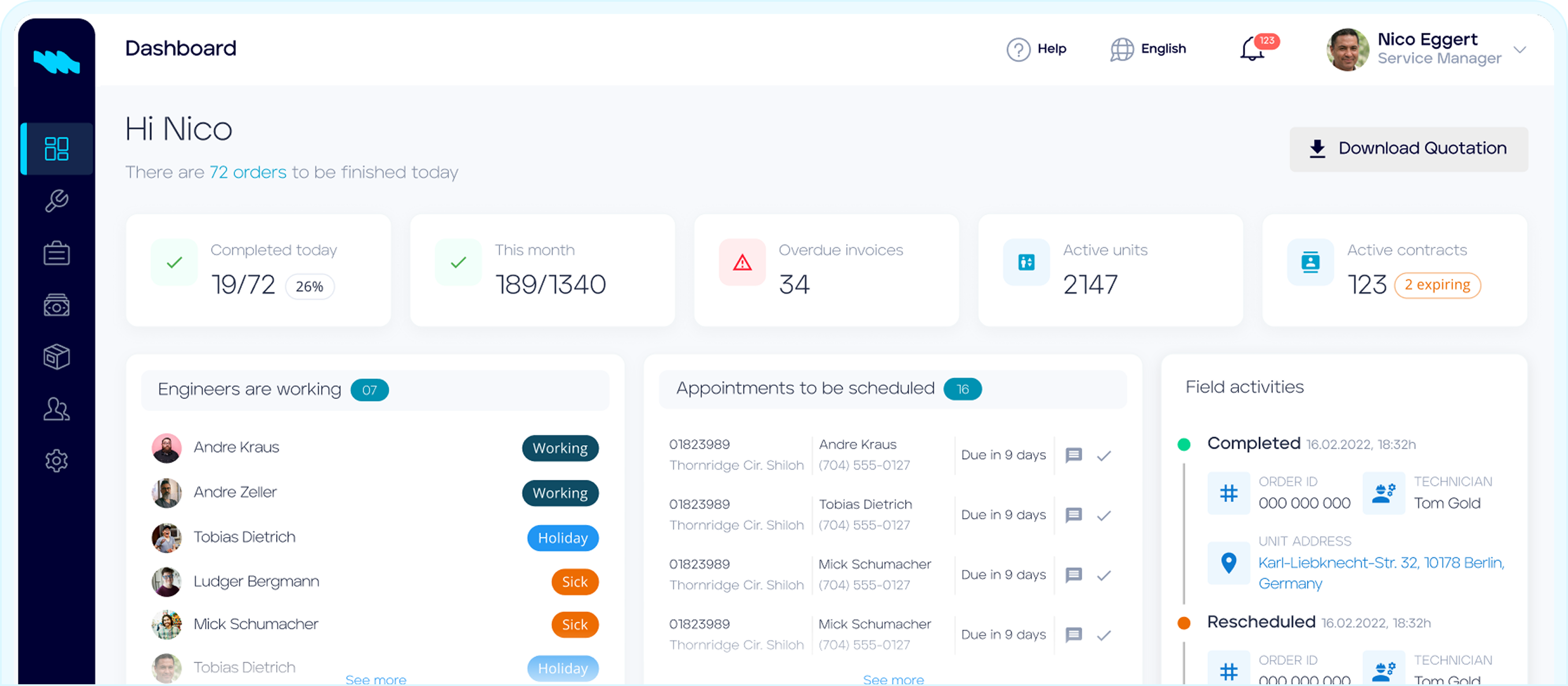Screen dimensions: 1568x686
Task: Click the This month 189/1340 value
Action: point(550,285)
